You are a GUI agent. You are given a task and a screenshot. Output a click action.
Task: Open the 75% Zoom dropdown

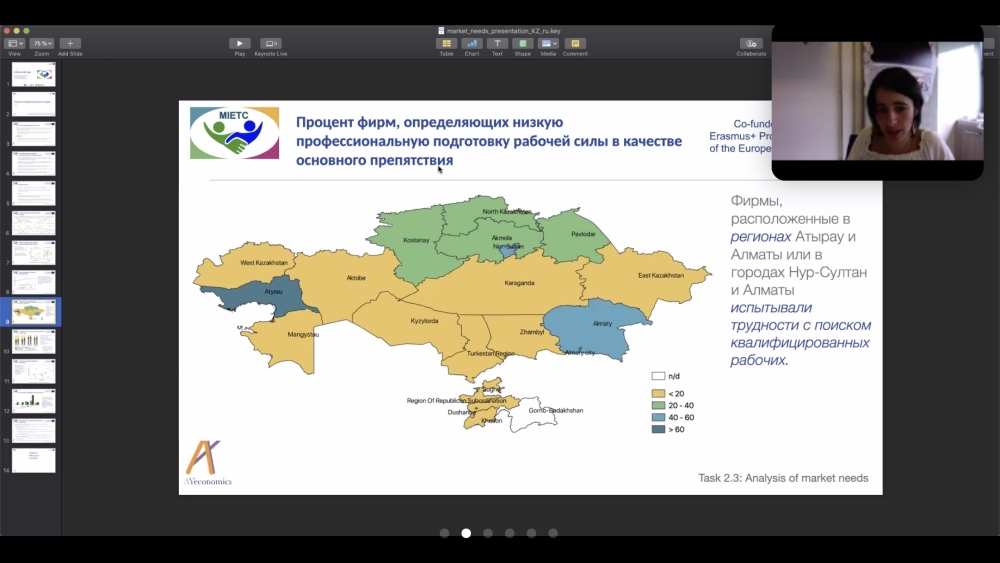pos(42,43)
